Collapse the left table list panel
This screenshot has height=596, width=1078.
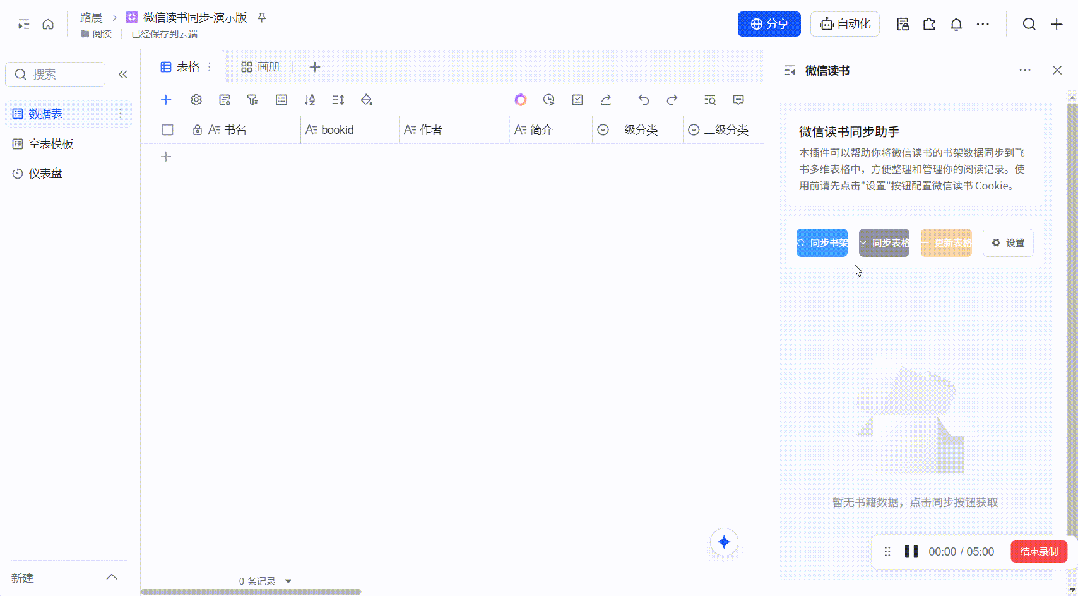pos(123,74)
